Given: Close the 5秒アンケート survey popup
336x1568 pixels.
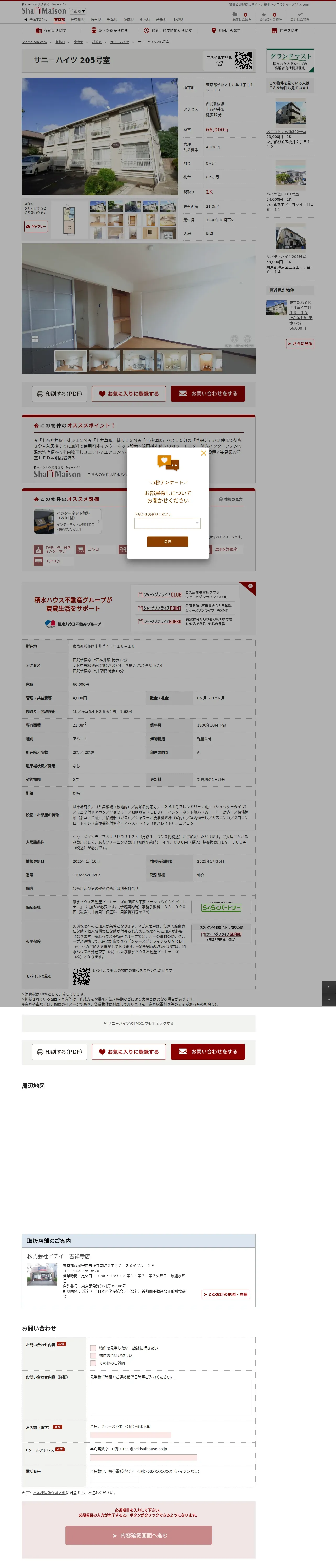Looking at the screenshot, I should click(x=203, y=453).
